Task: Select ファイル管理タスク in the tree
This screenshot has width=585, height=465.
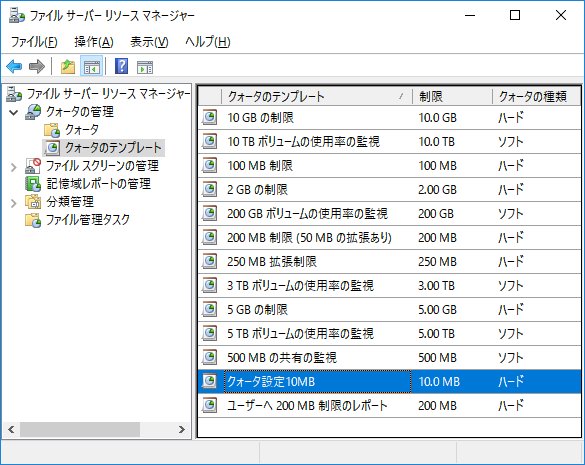Action: coord(88,219)
